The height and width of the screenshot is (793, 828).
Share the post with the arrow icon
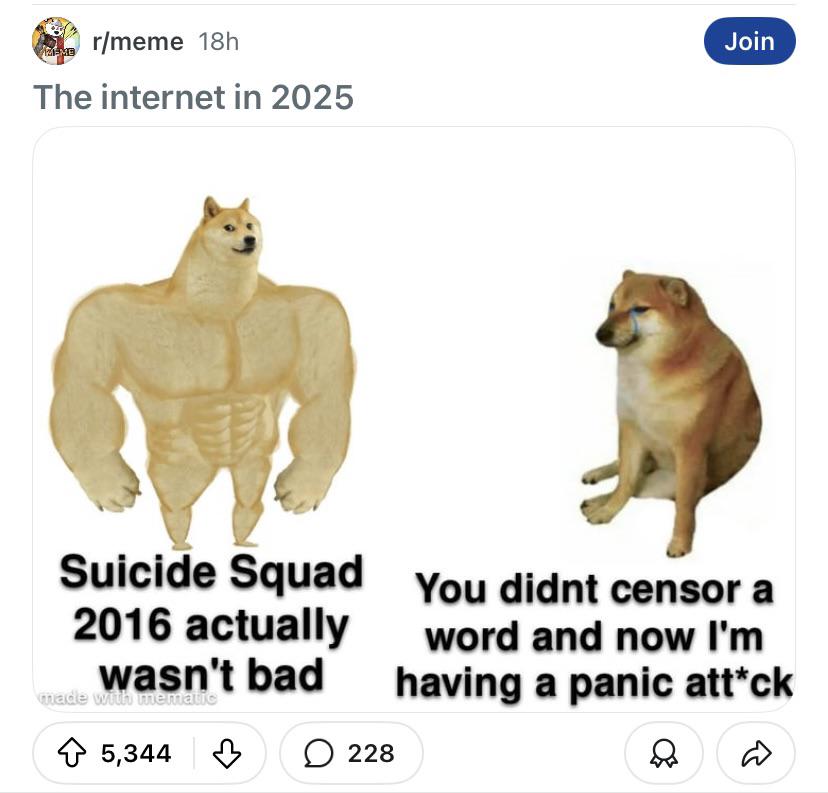click(756, 753)
